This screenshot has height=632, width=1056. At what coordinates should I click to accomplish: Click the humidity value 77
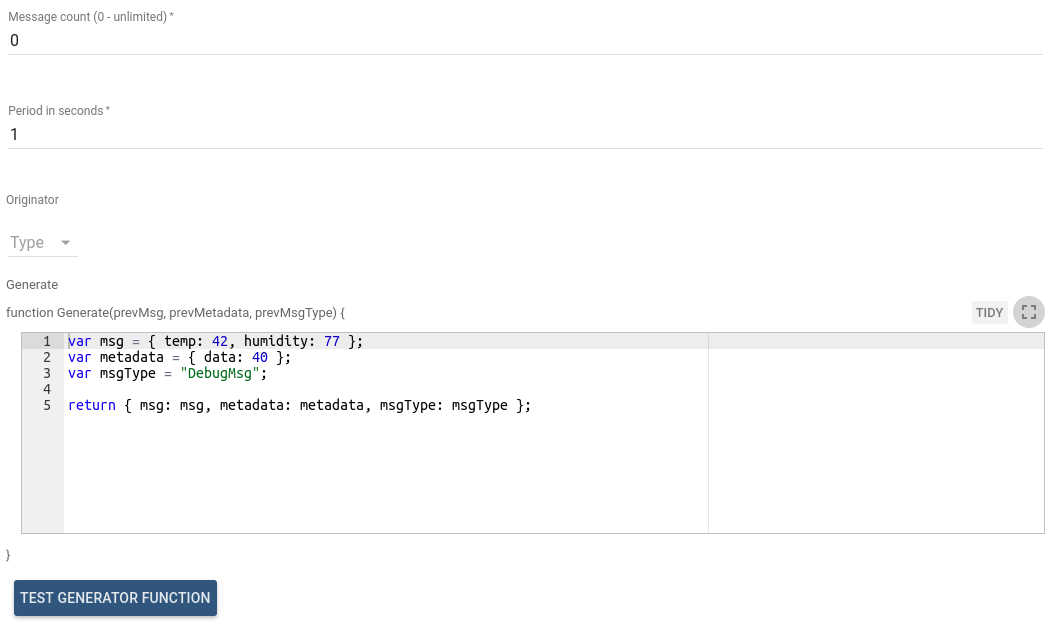331,341
